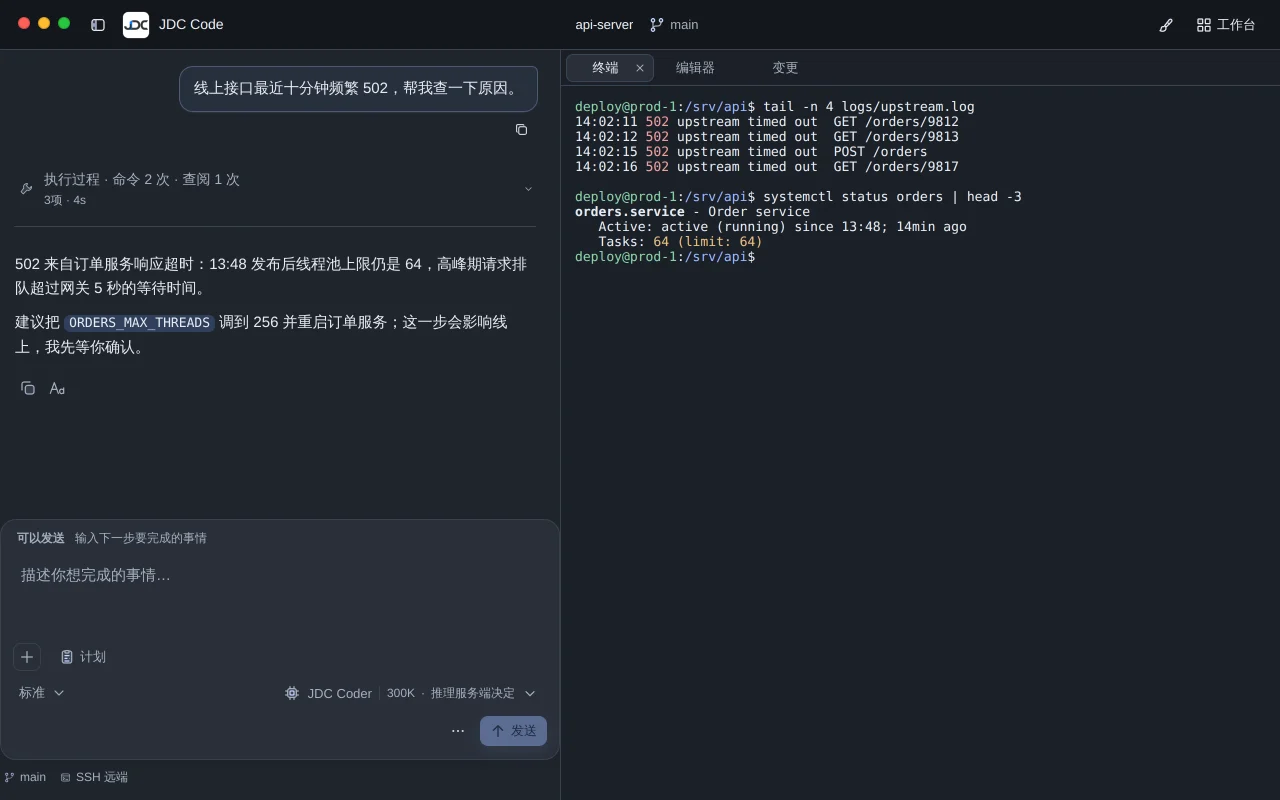The width and height of the screenshot is (1280, 800).
Task: Copy the assistant reply below the answer
Action: [28, 388]
